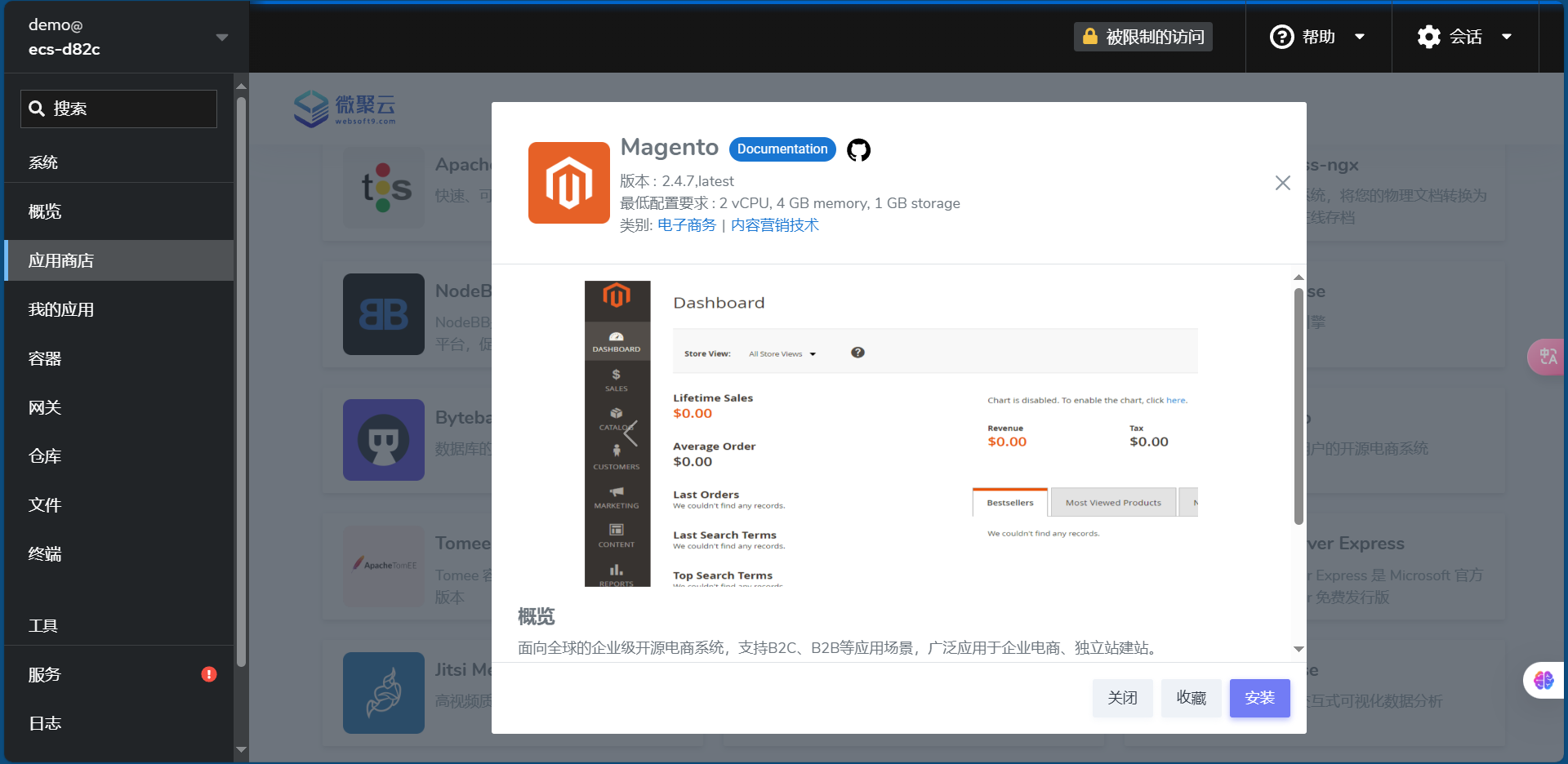Click the 安装 install button
Viewport: 1568px width, 764px height.
[x=1260, y=699]
